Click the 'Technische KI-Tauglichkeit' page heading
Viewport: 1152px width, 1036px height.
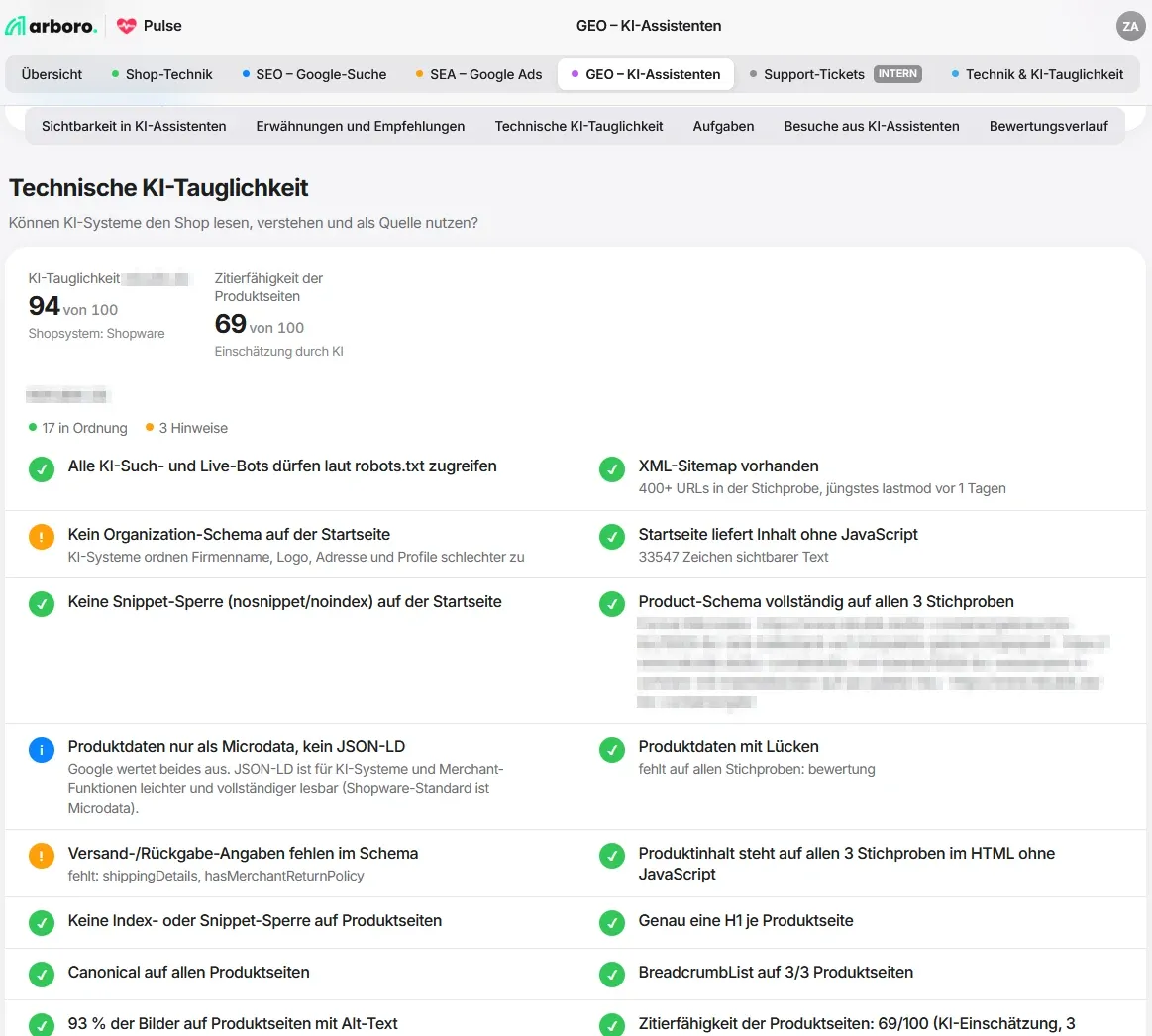157,188
